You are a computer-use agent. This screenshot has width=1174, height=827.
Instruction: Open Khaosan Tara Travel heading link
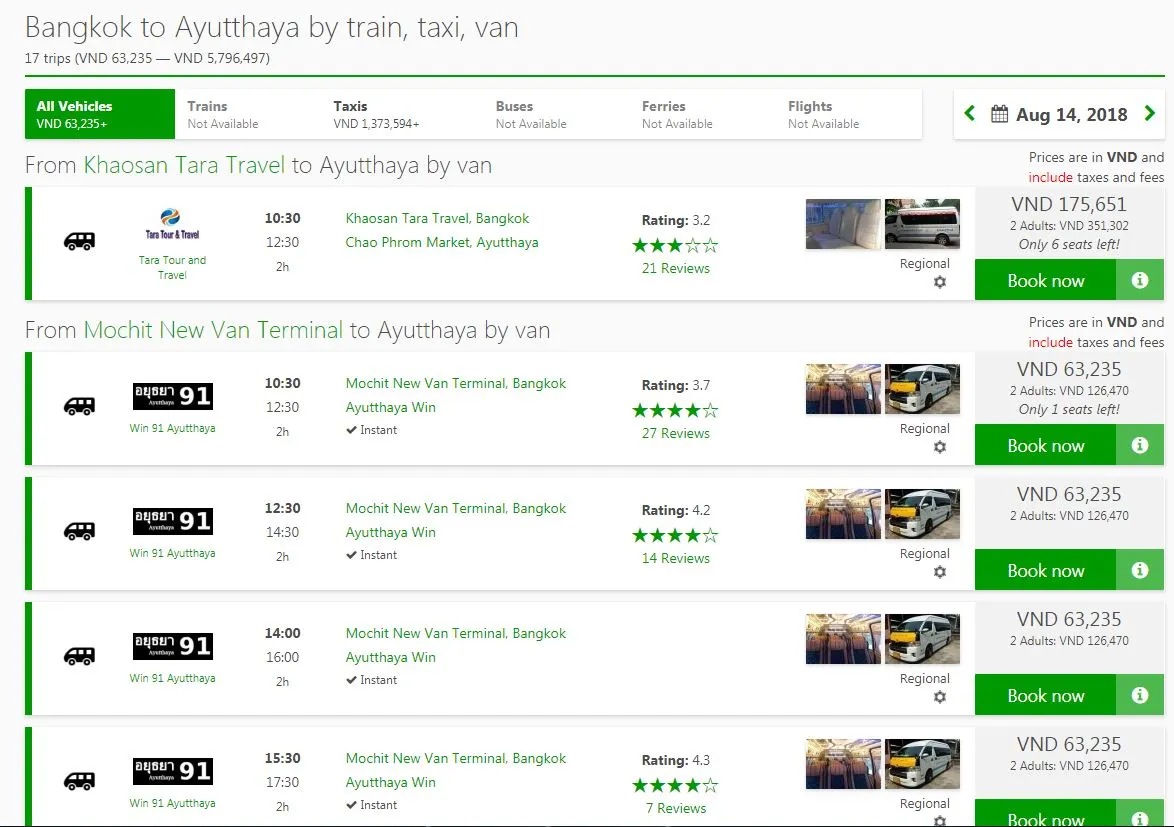click(x=184, y=165)
